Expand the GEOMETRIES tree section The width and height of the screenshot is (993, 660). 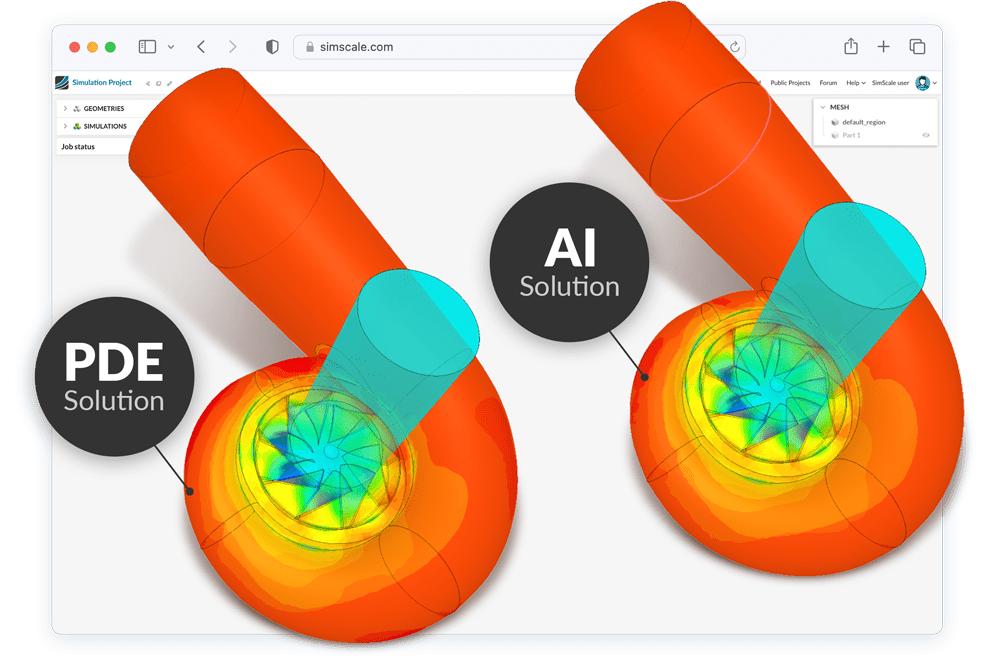point(65,108)
